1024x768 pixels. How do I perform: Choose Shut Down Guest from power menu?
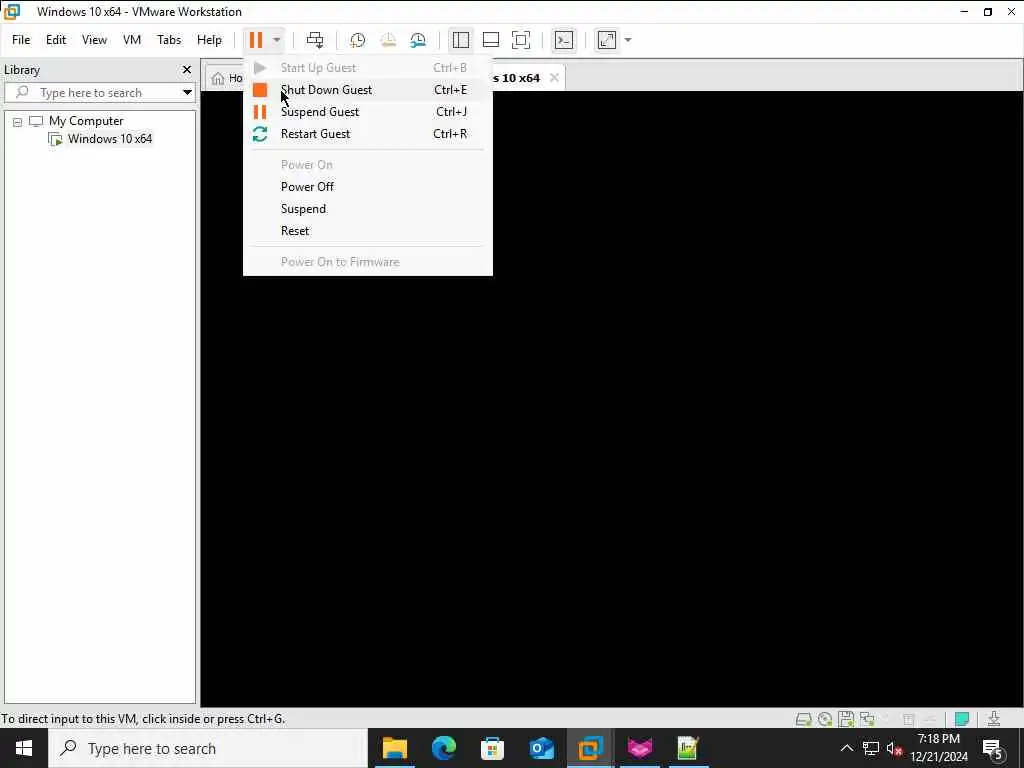pyautogui.click(x=368, y=90)
